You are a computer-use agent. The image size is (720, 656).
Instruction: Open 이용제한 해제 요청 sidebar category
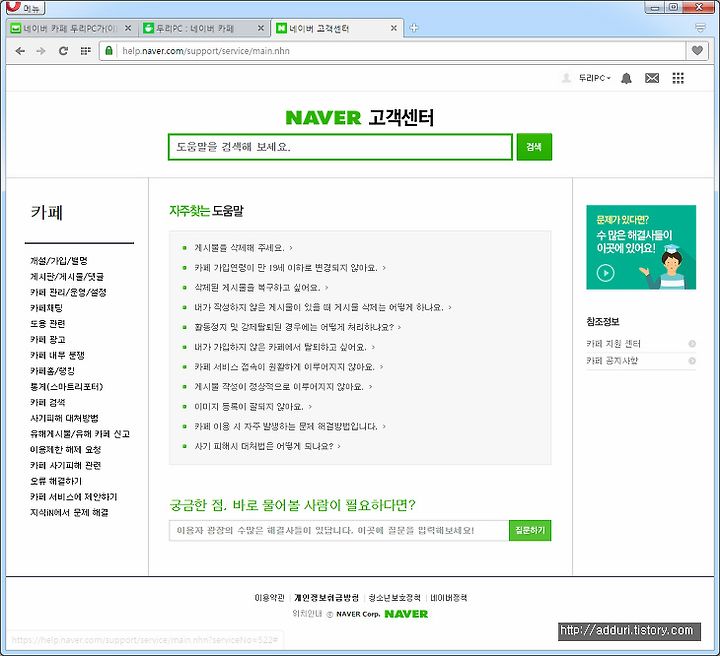pyautogui.click(x=65, y=449)
